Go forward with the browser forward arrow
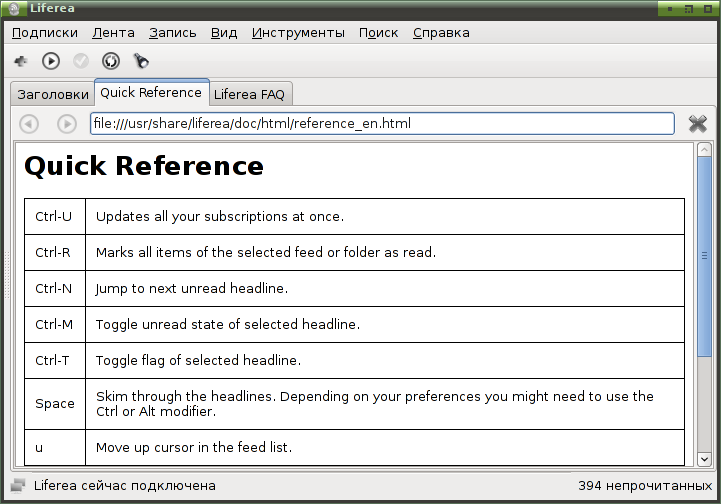Viewport: 721px width, 504px height. [67, 124]
